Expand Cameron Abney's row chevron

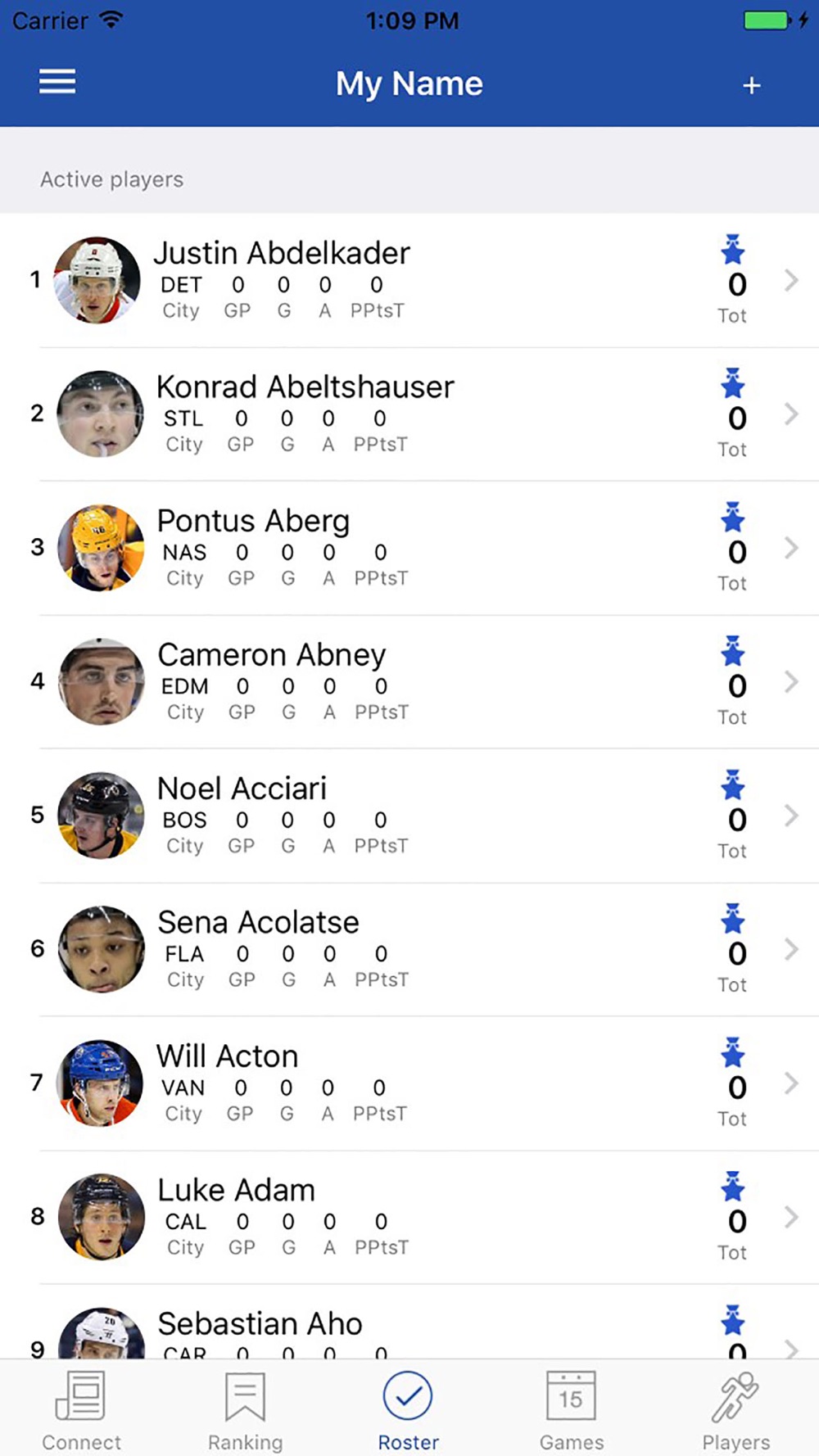(x=790, y=681)
